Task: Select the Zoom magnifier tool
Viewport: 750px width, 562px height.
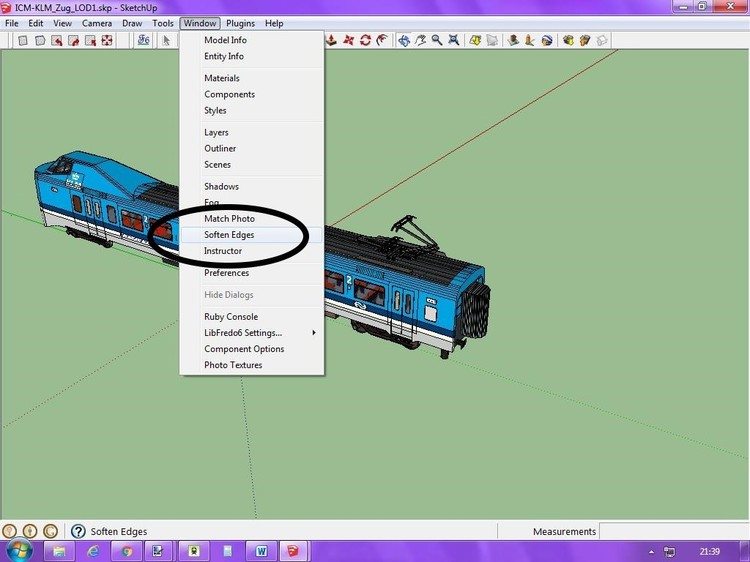Action: coord(437,40)
